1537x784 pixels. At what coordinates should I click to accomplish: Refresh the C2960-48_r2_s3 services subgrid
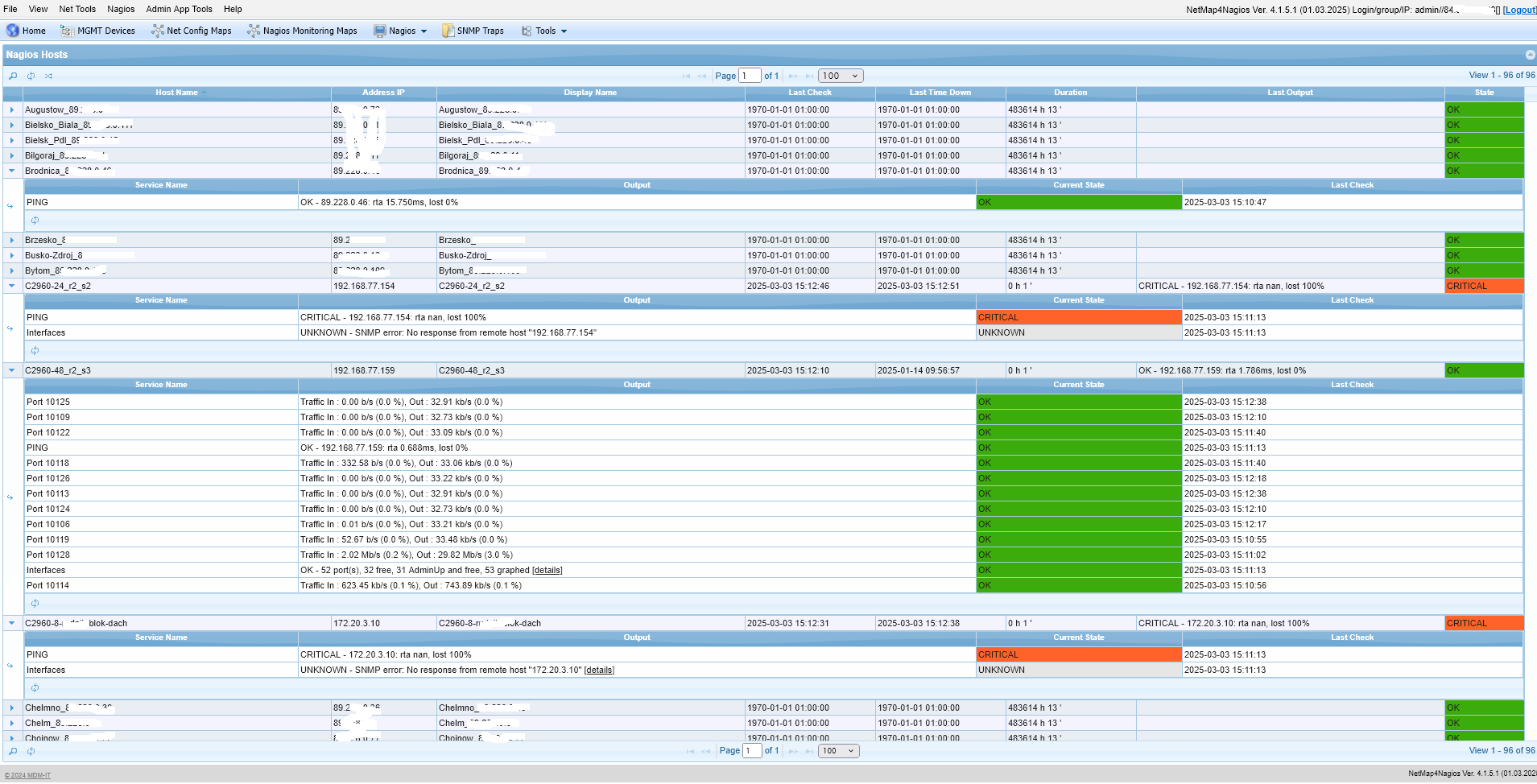pyautogui.click(x=35, y=603)
